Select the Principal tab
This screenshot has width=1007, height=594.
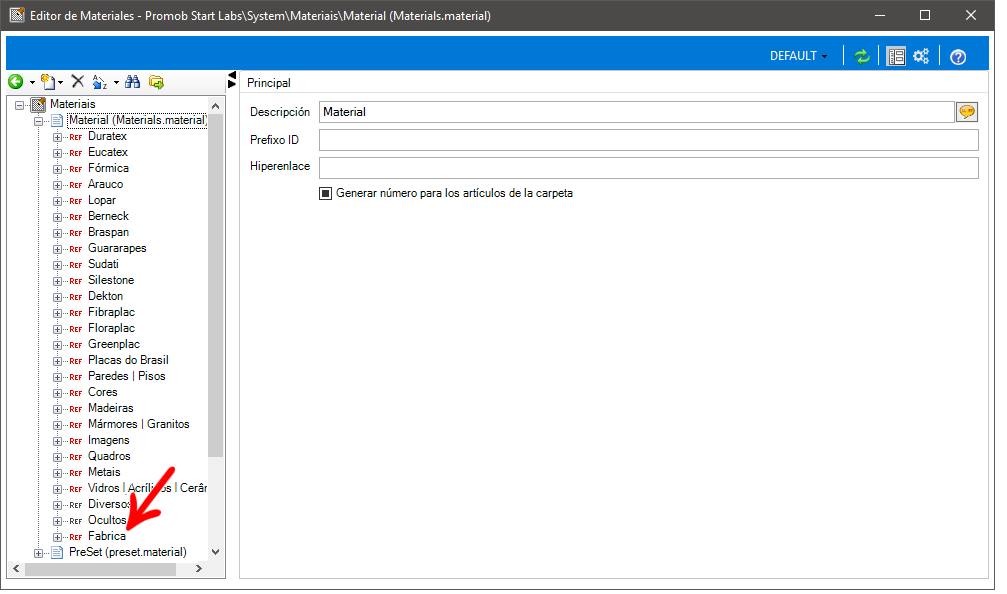tap(268, 83)
